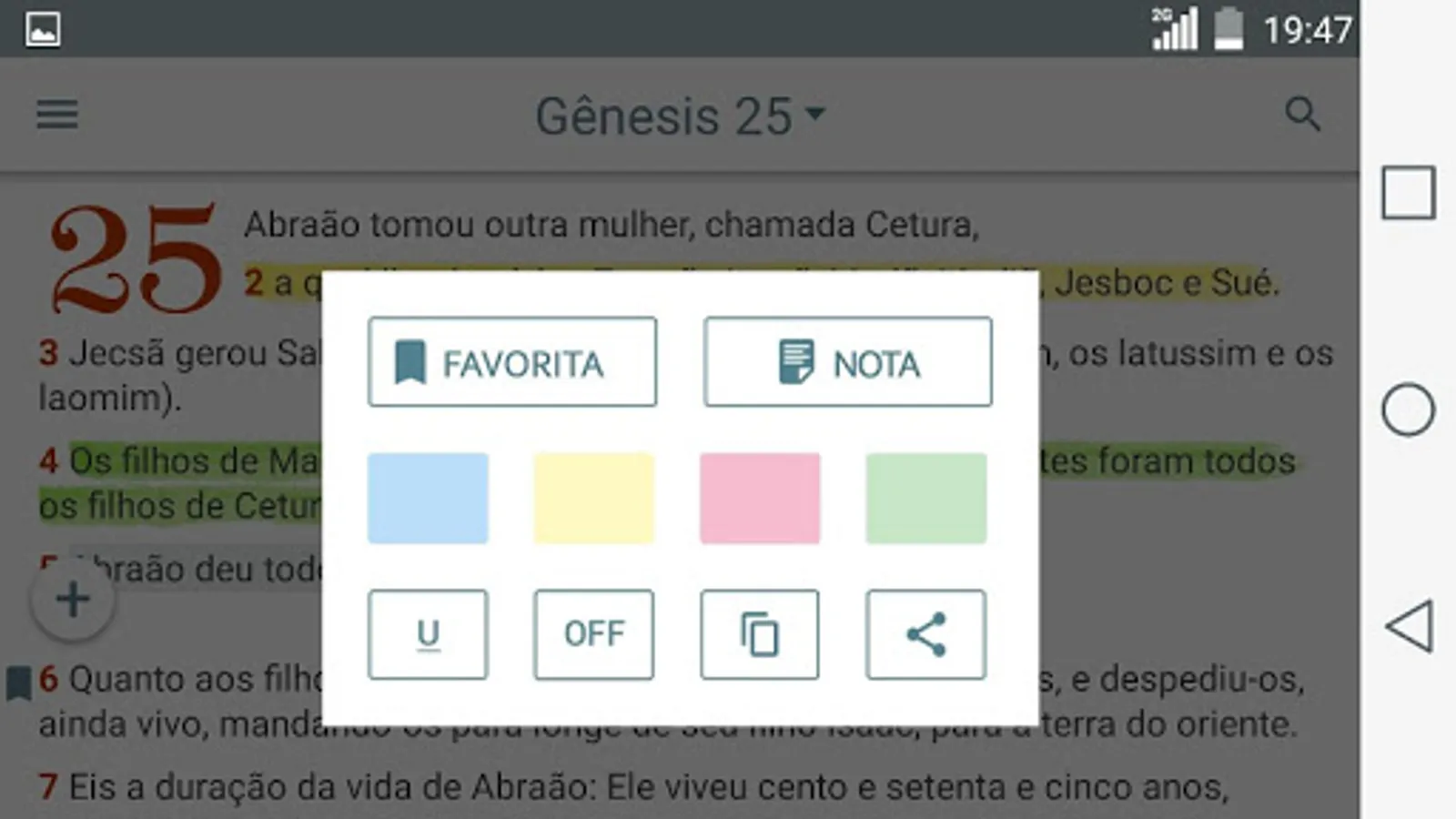Open the gallery notification icon
The image size is (1456, 819).
coord(43,29)
